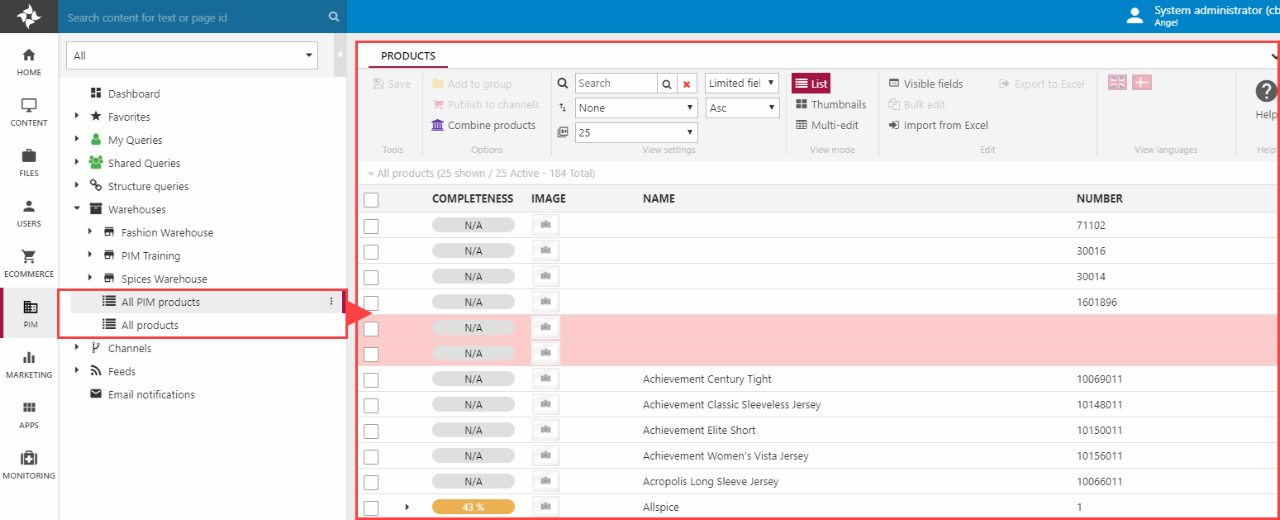Screen dimensions: 1280x520
Task: Switch to Thumbnails view mode
Action: pyautogui.click(x=830, y=105)
